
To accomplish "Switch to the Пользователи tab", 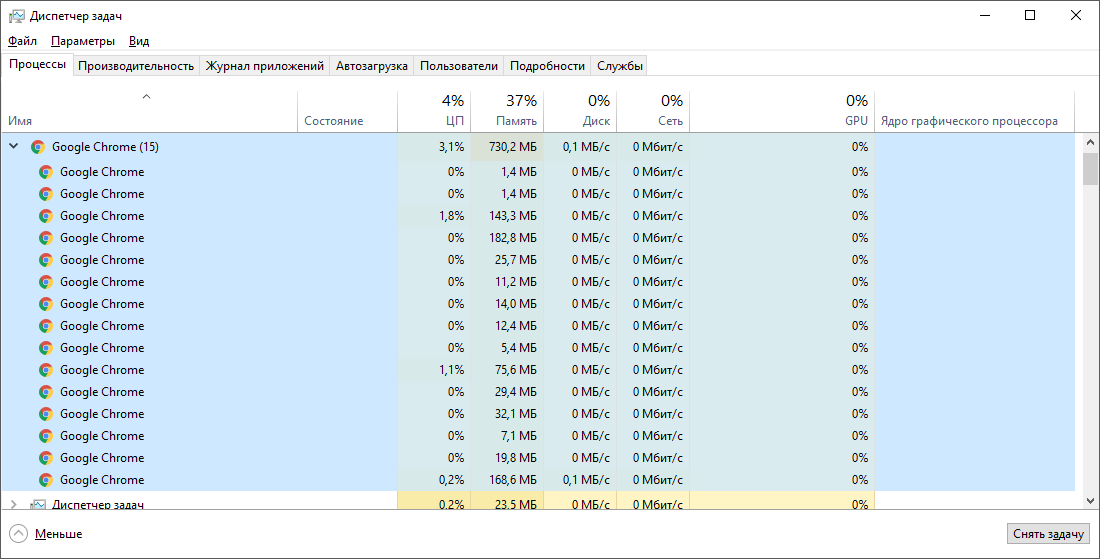I will (x=459, y=66).
